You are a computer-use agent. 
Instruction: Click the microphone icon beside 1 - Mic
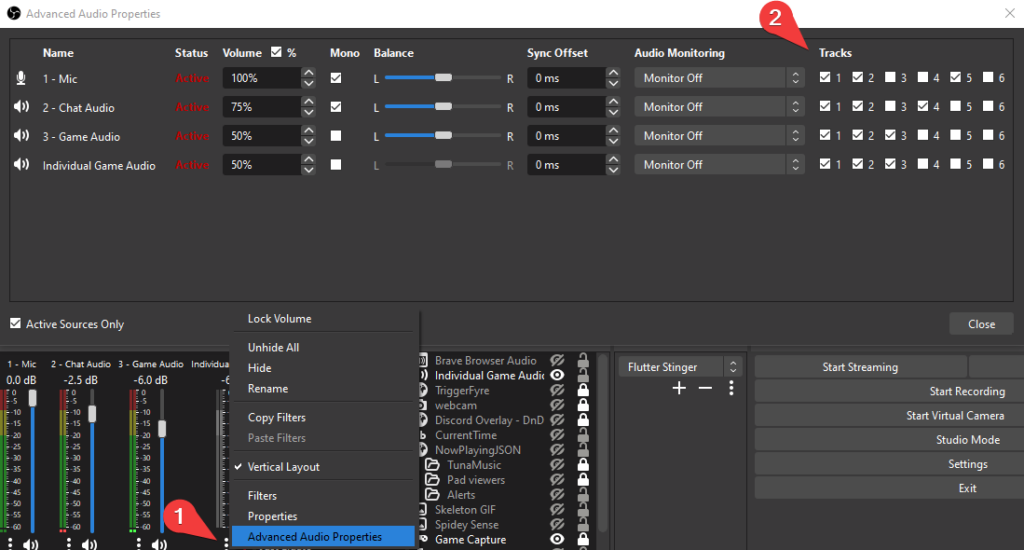[21, 78]
